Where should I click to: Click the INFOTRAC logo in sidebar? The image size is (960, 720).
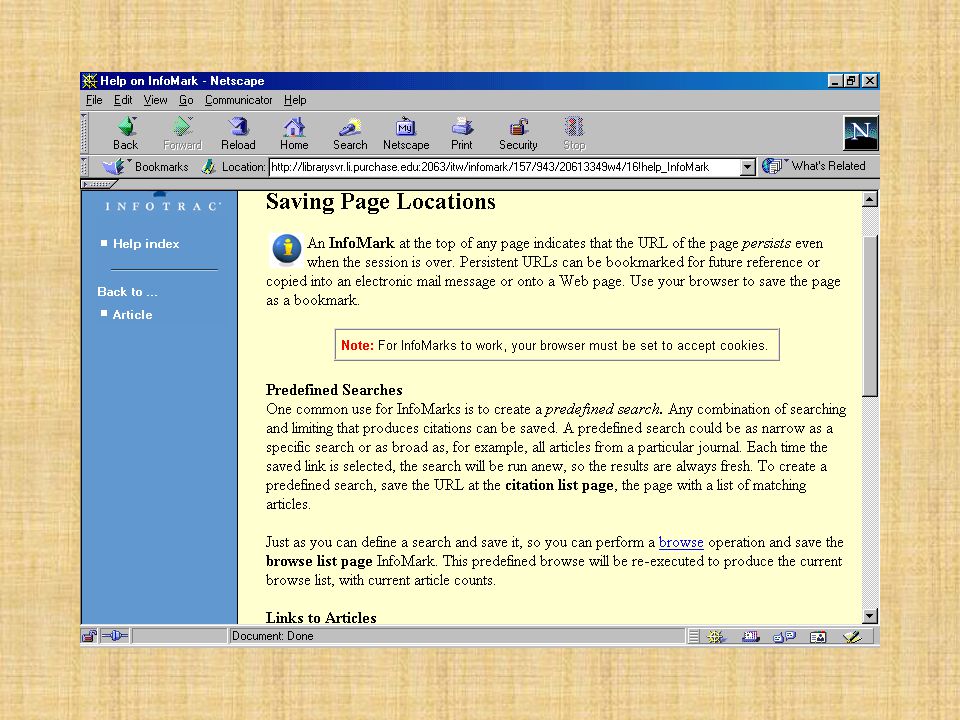(162, 206)
